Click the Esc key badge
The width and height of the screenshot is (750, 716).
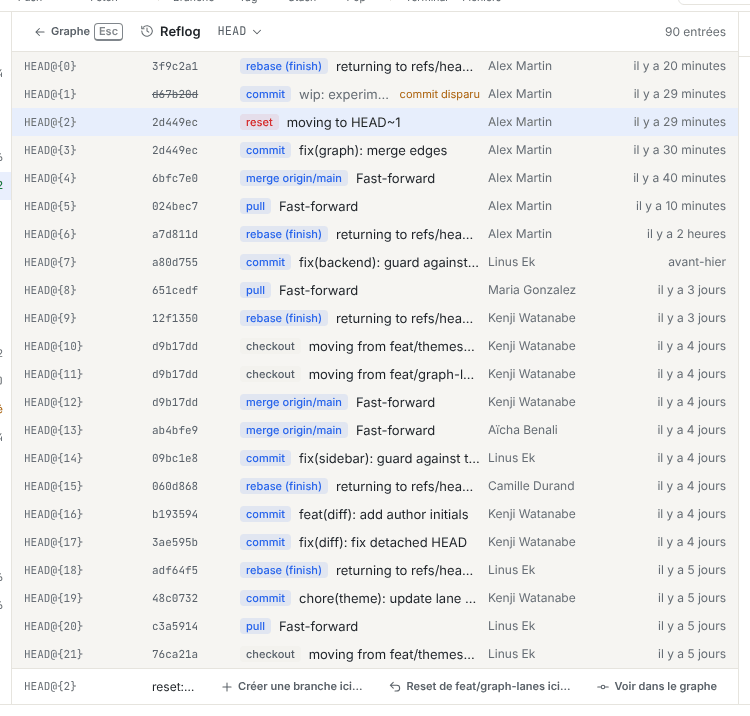[109, 32]
